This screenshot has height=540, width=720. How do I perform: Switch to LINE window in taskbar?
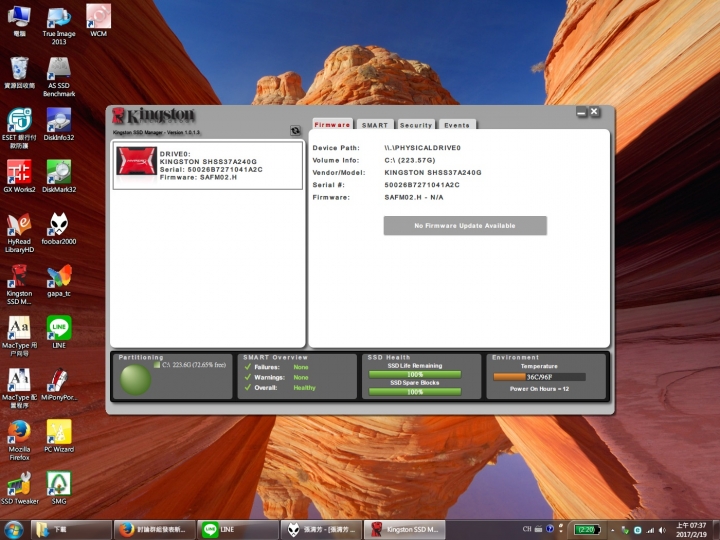(x=237, y=529)
